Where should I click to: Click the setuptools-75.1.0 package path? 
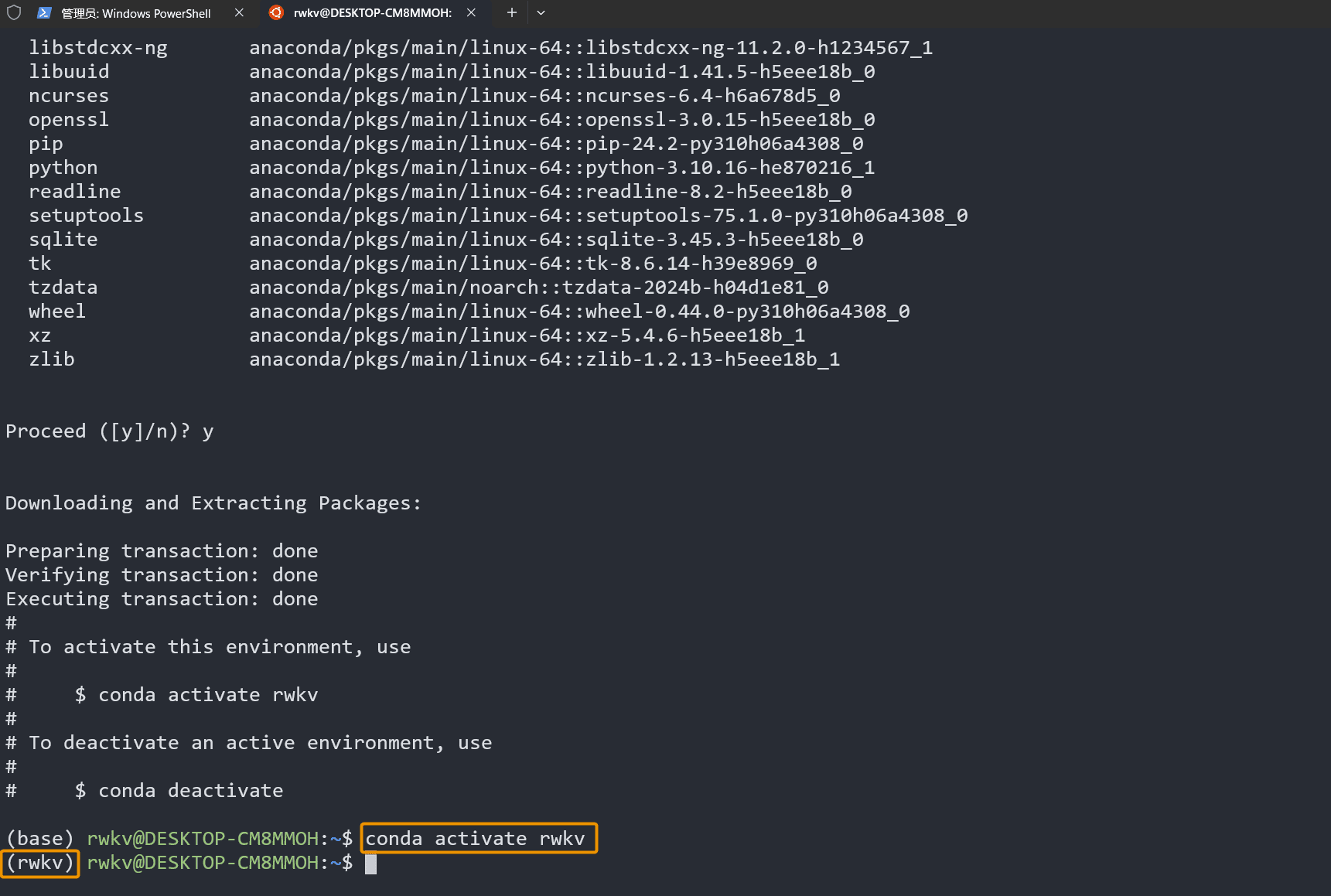pyautogui.click(x=608, y=216)
